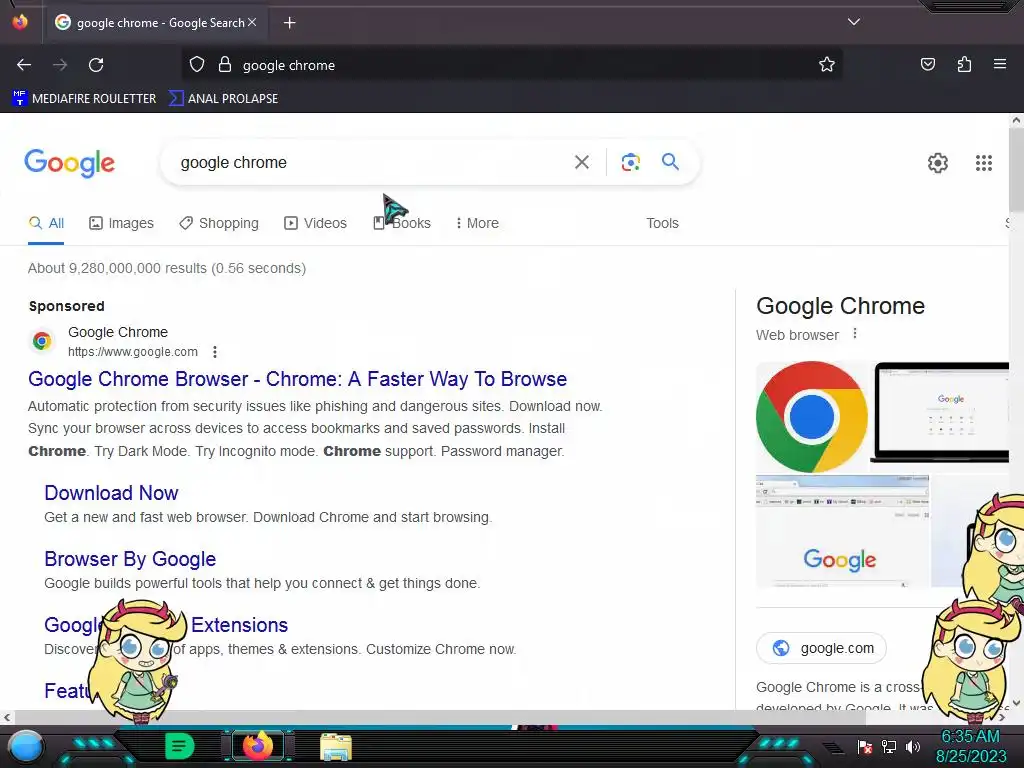Click the Firefox taskbar button

[258, 745]
